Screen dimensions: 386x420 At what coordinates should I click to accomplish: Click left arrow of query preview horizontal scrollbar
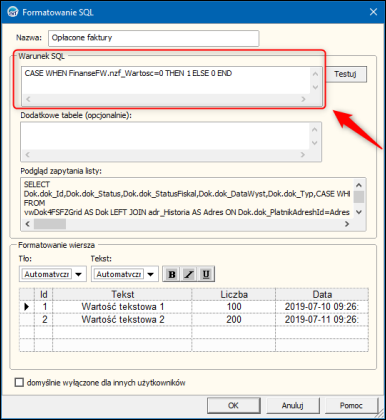pos(27,224)
